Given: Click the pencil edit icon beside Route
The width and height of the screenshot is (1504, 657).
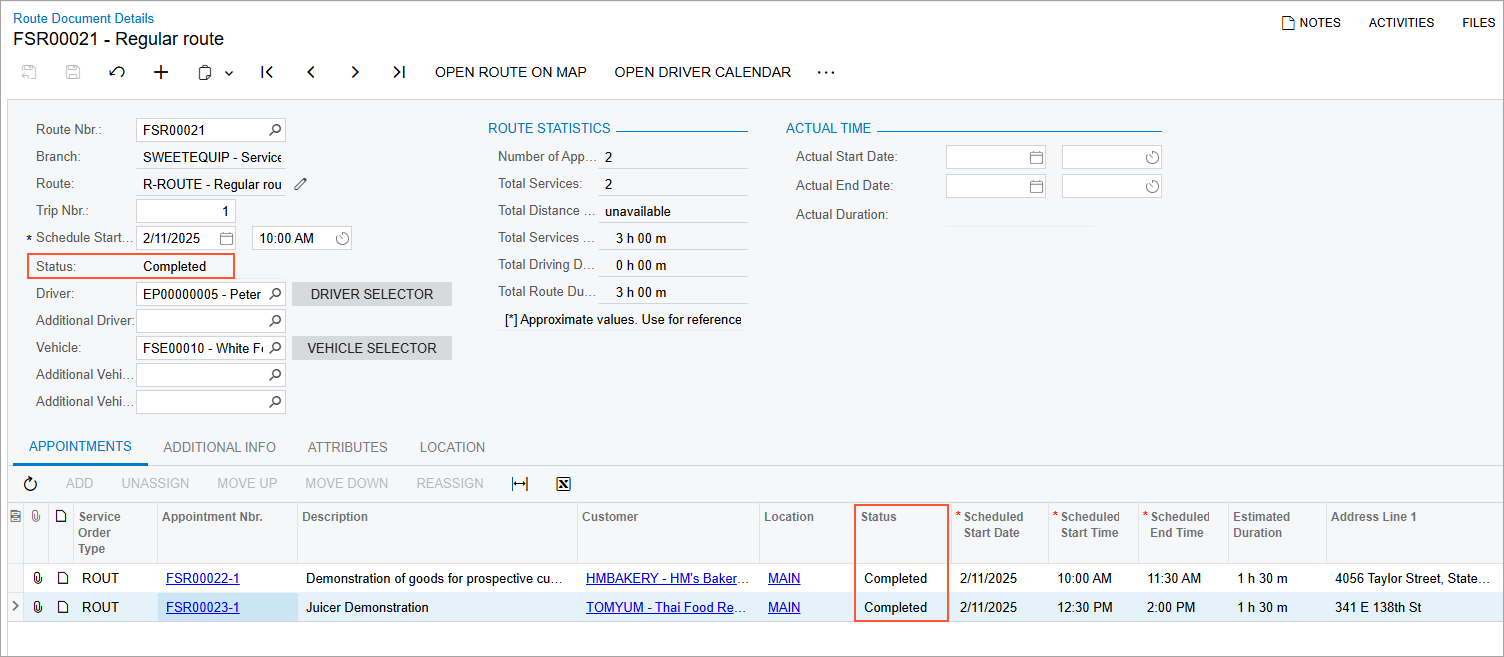Looking at the screenshot, I should click(x=301, y=184).
